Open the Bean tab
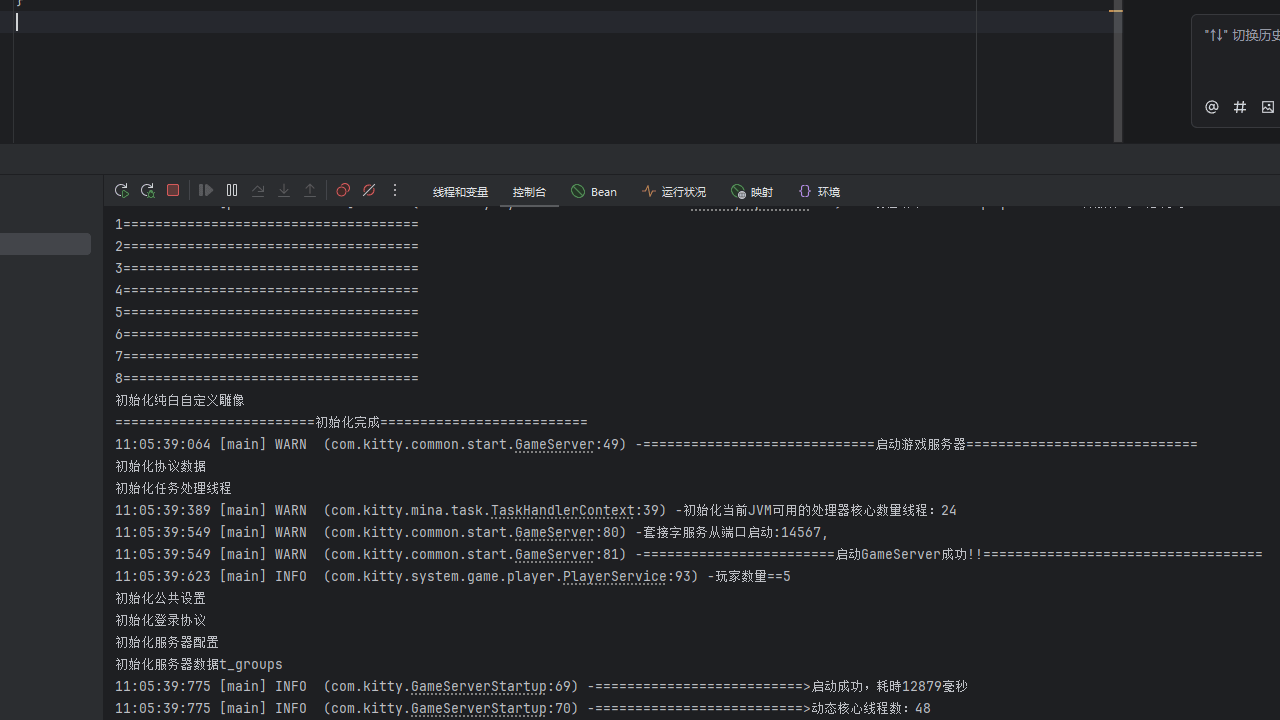This screenshot has height=720, width=1280. coord(594,192)
